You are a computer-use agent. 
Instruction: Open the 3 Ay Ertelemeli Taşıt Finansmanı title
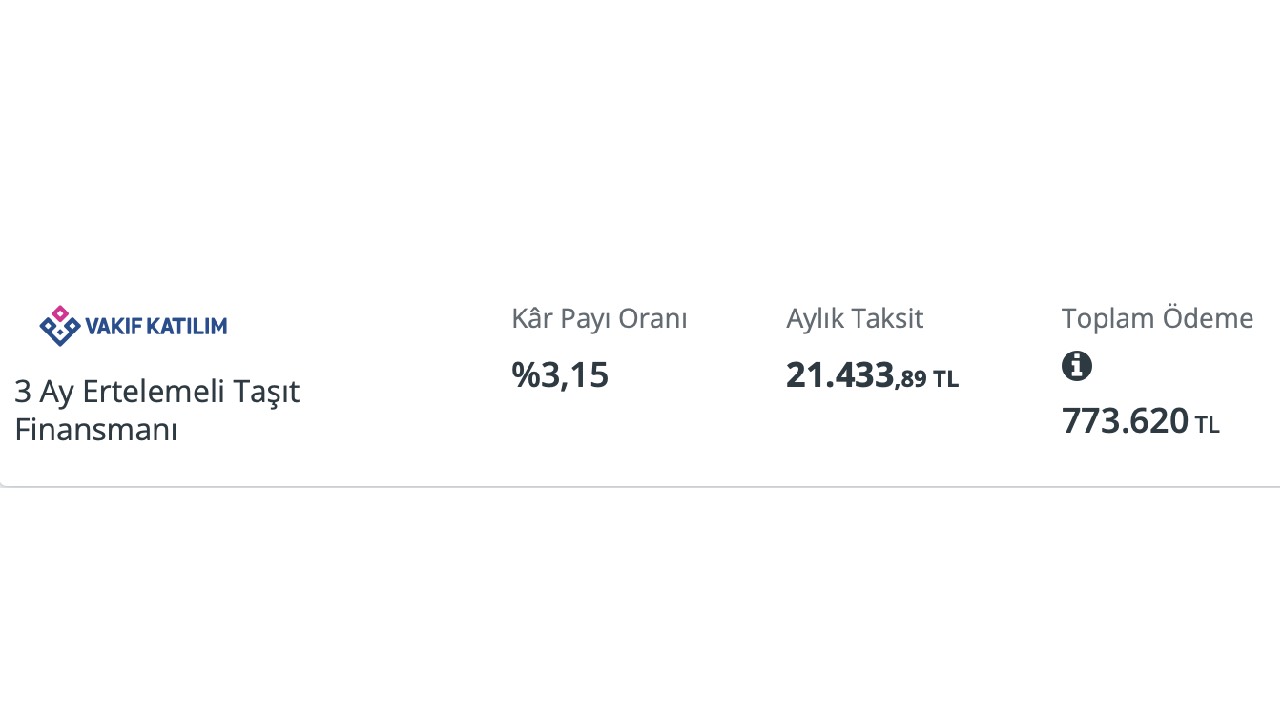157,410
